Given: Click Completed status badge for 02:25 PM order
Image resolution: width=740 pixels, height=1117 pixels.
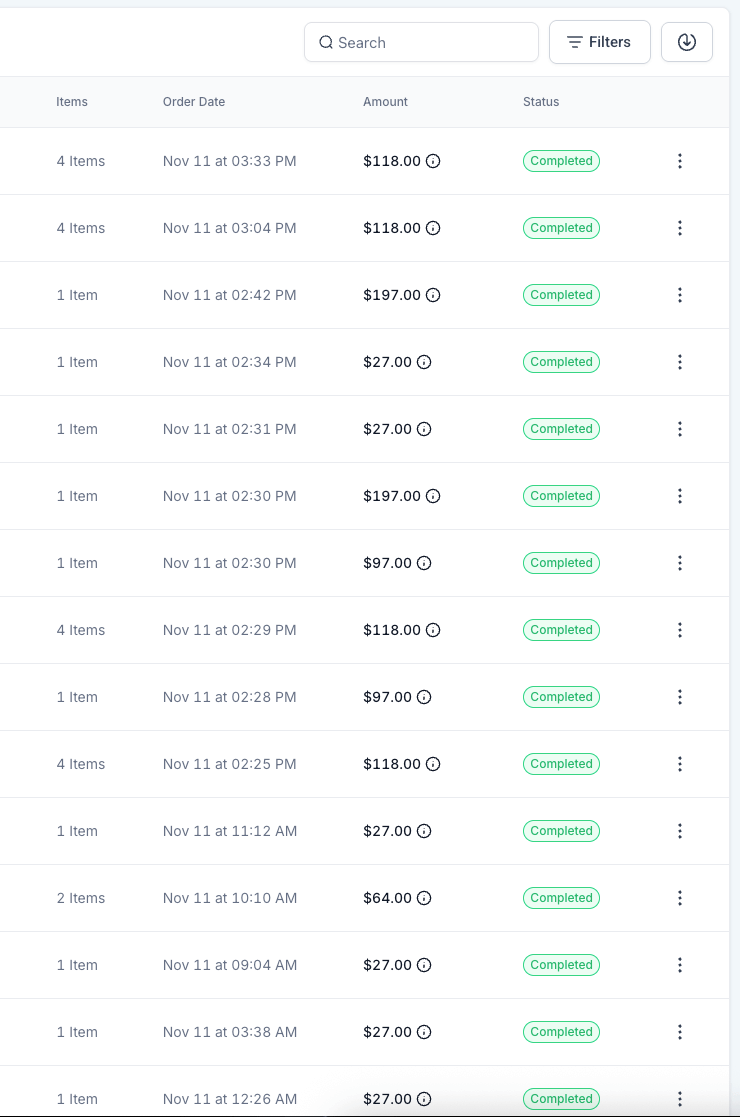Looking at the screenshot, I should (x=561, y=764).
